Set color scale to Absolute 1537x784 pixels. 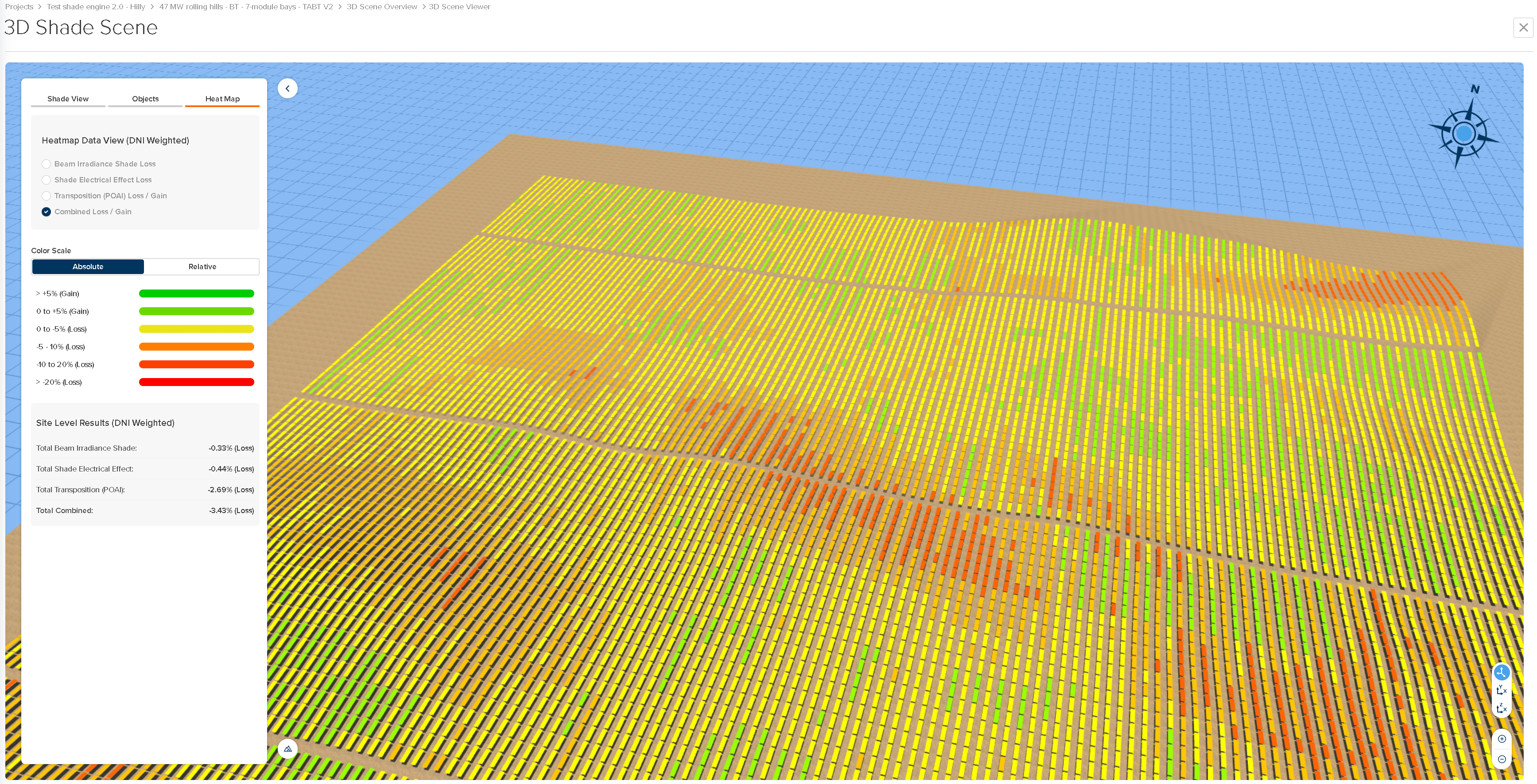point(88,266)
